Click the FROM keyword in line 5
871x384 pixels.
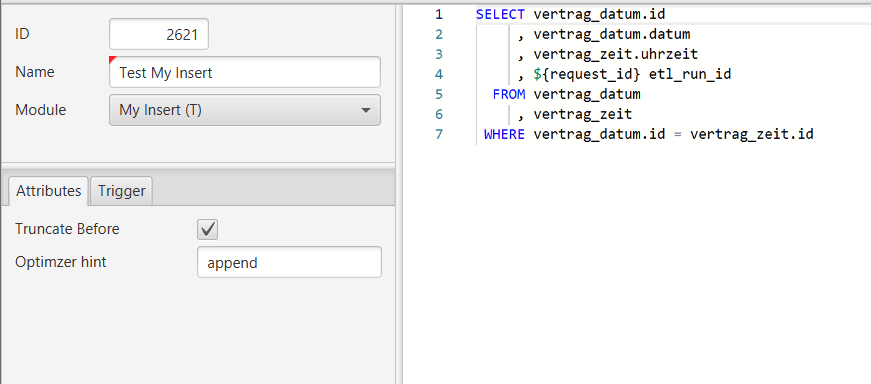click(509, 94)
